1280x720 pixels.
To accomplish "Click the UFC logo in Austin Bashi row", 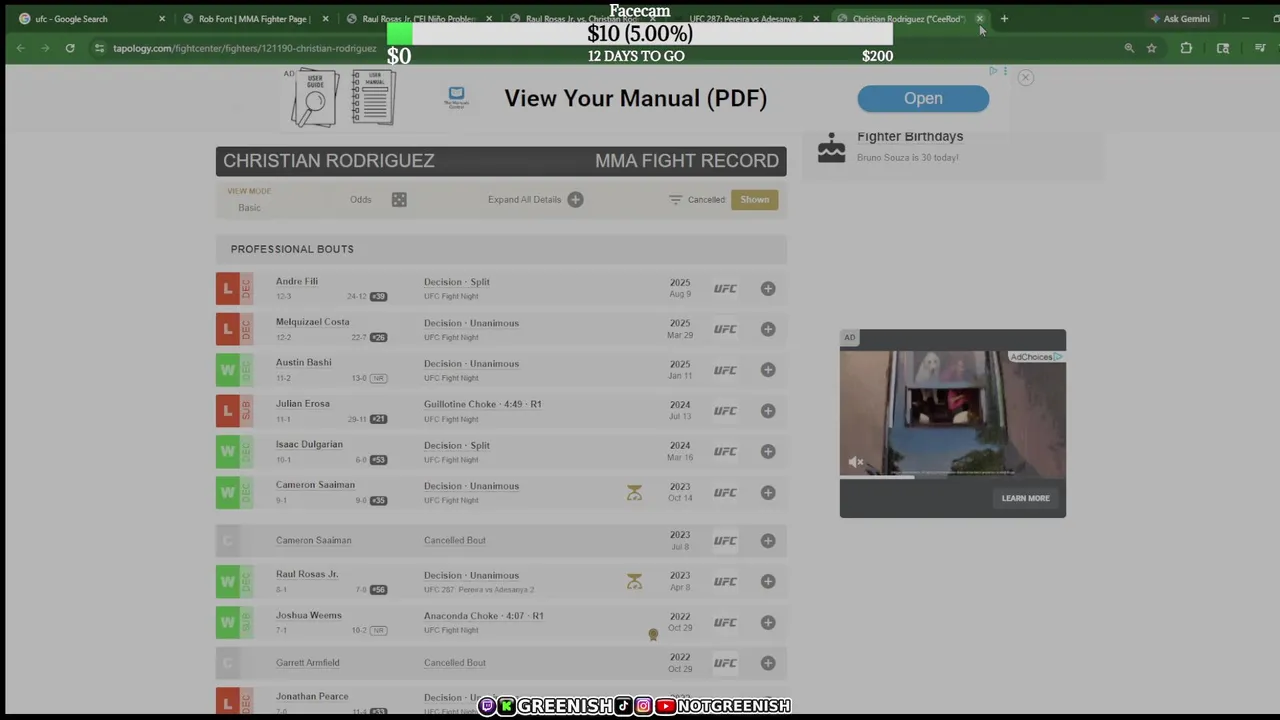I will point(725,370).
